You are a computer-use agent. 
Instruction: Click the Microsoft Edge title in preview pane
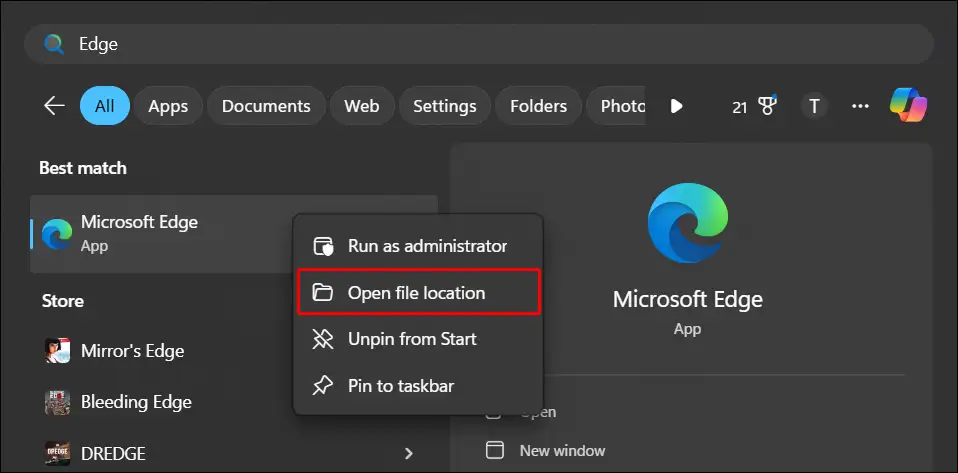pyautogui.click(x=688, y=299)
